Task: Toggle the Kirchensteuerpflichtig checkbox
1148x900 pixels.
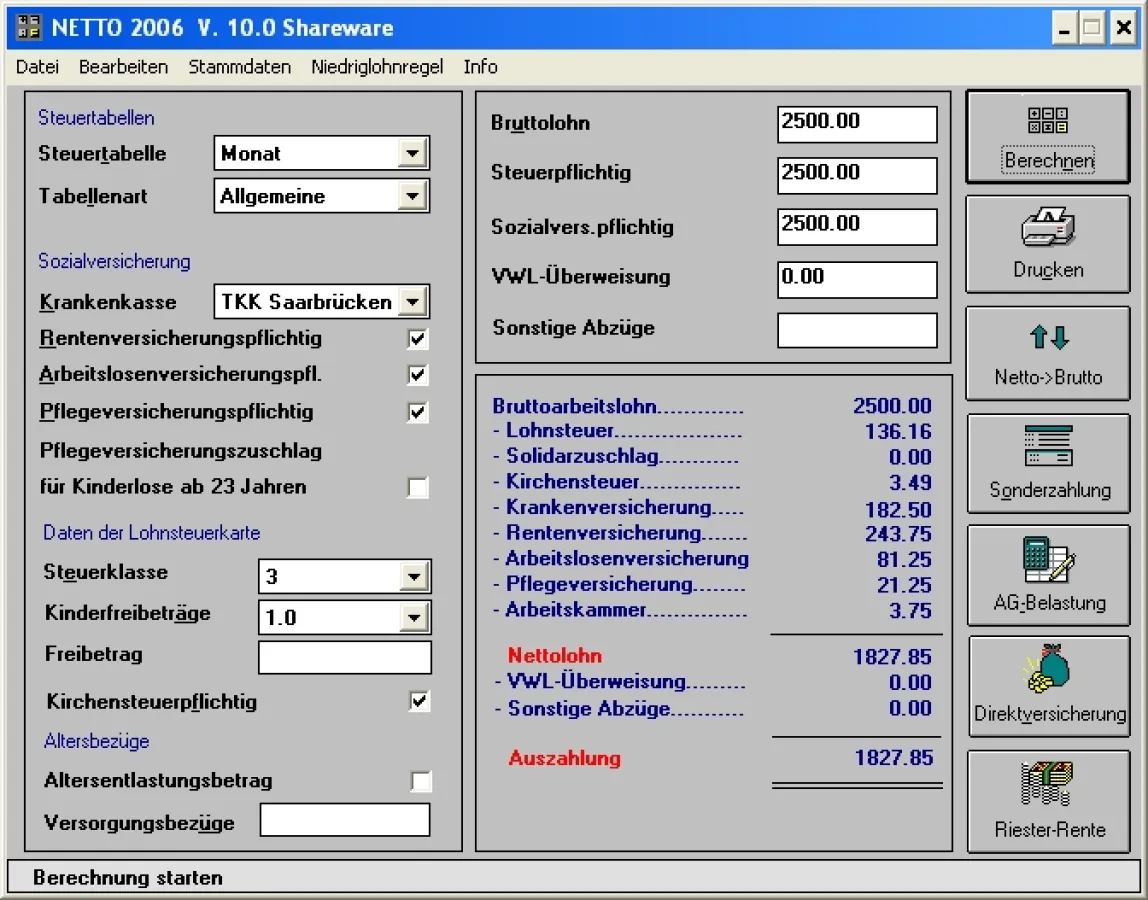Action: point(420,701)
